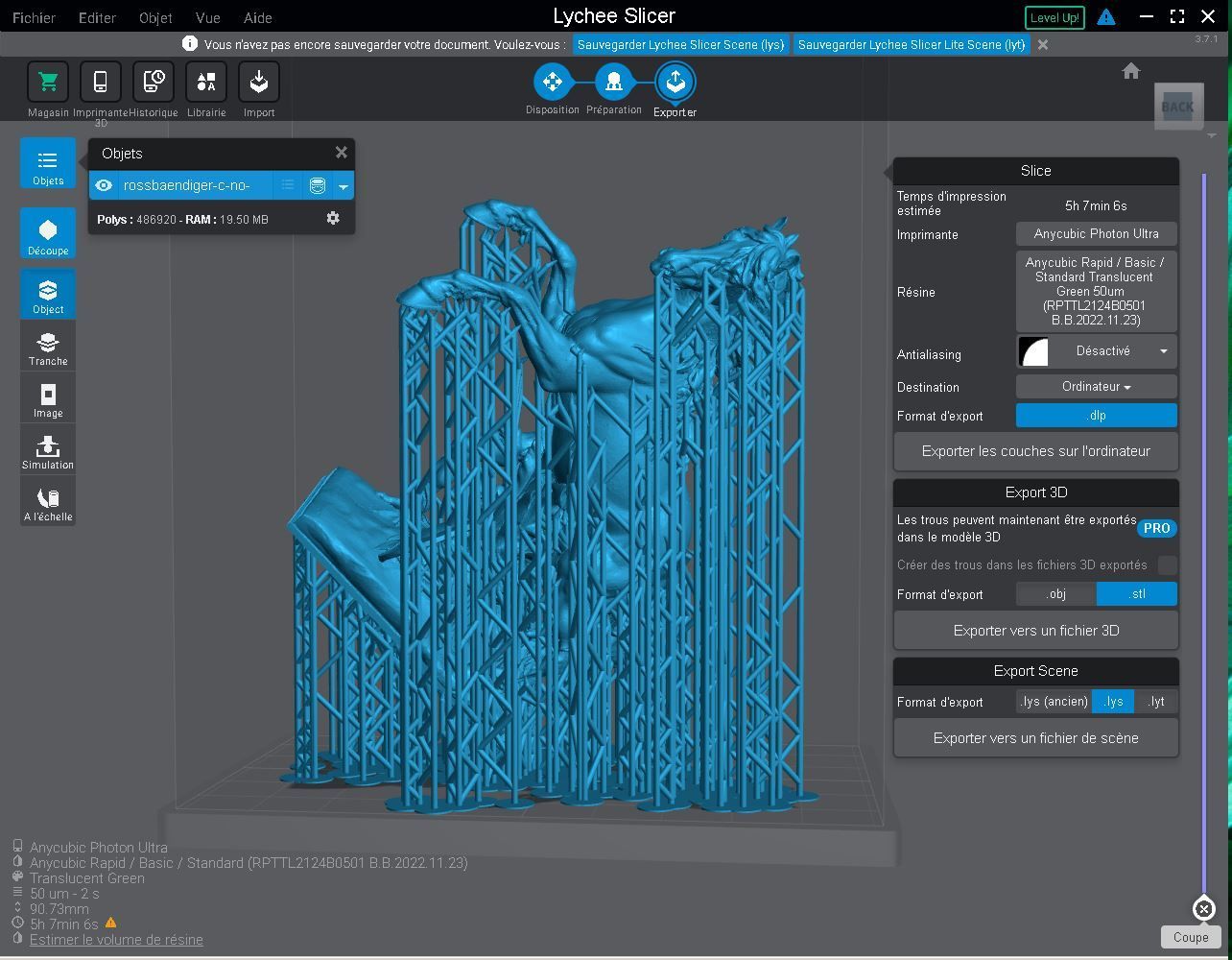Select the .obj export format
The image size is (1232, 960).
tap(1055, 594)
